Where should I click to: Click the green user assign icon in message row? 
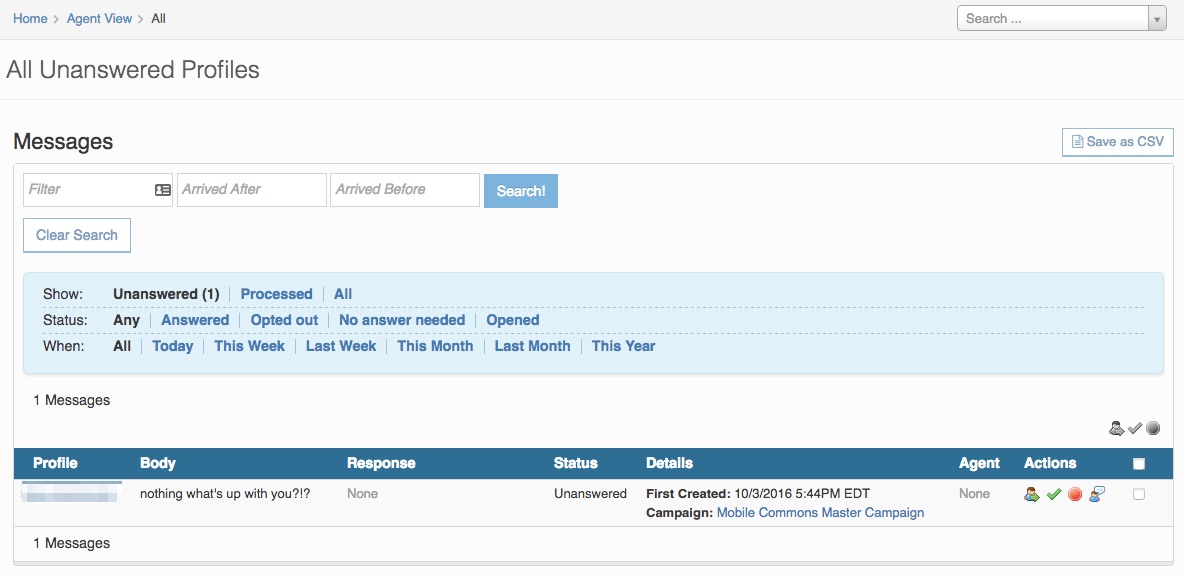pos(1031,494)
